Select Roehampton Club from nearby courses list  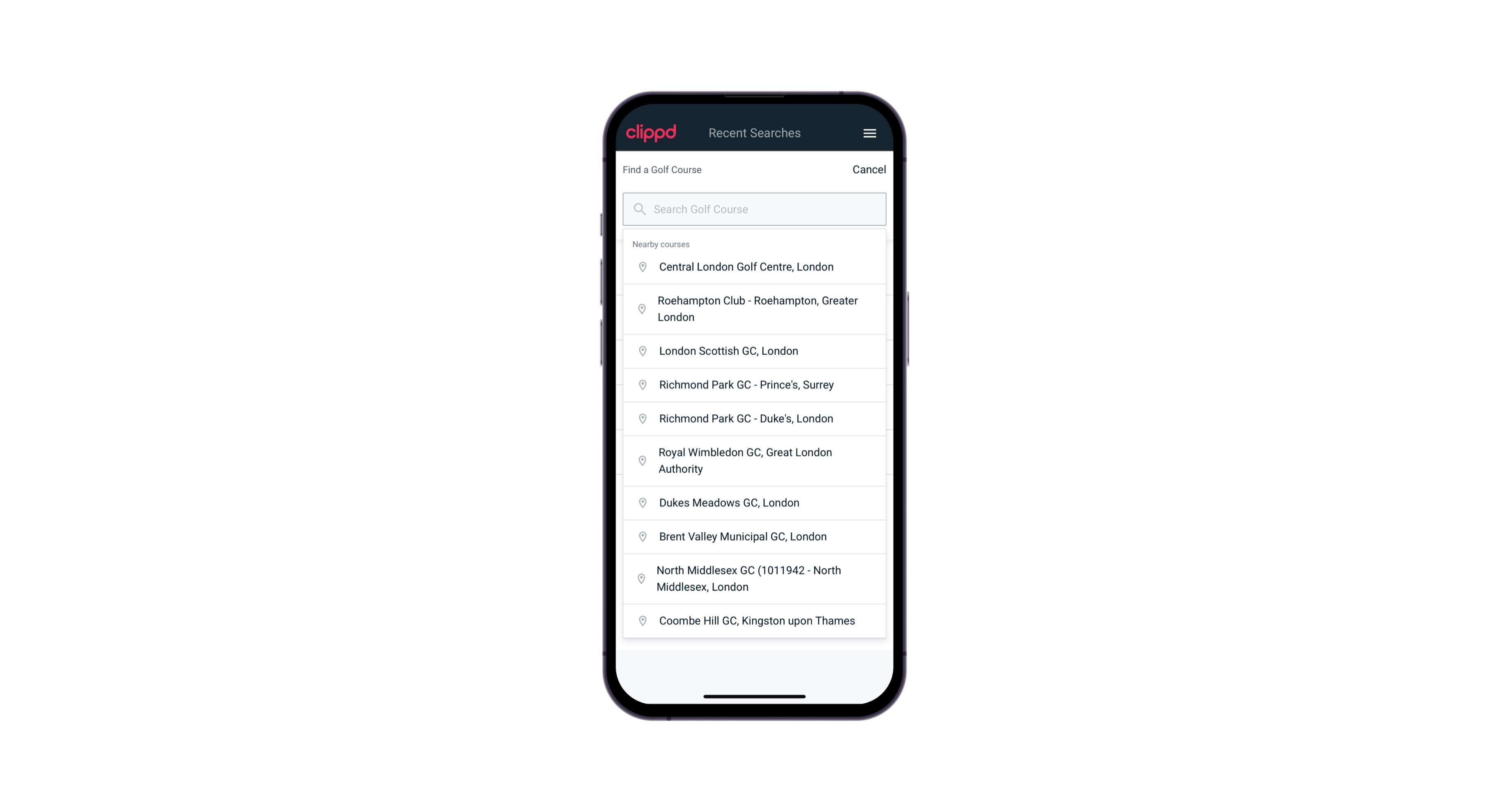(x=754, y=309)
